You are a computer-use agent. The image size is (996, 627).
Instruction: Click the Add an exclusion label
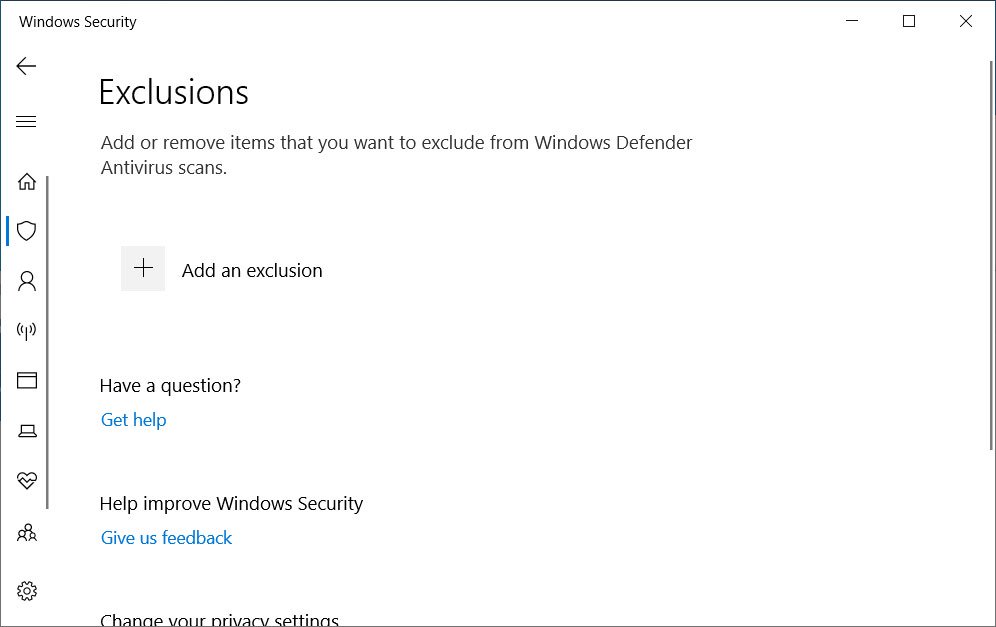[252, 271]
